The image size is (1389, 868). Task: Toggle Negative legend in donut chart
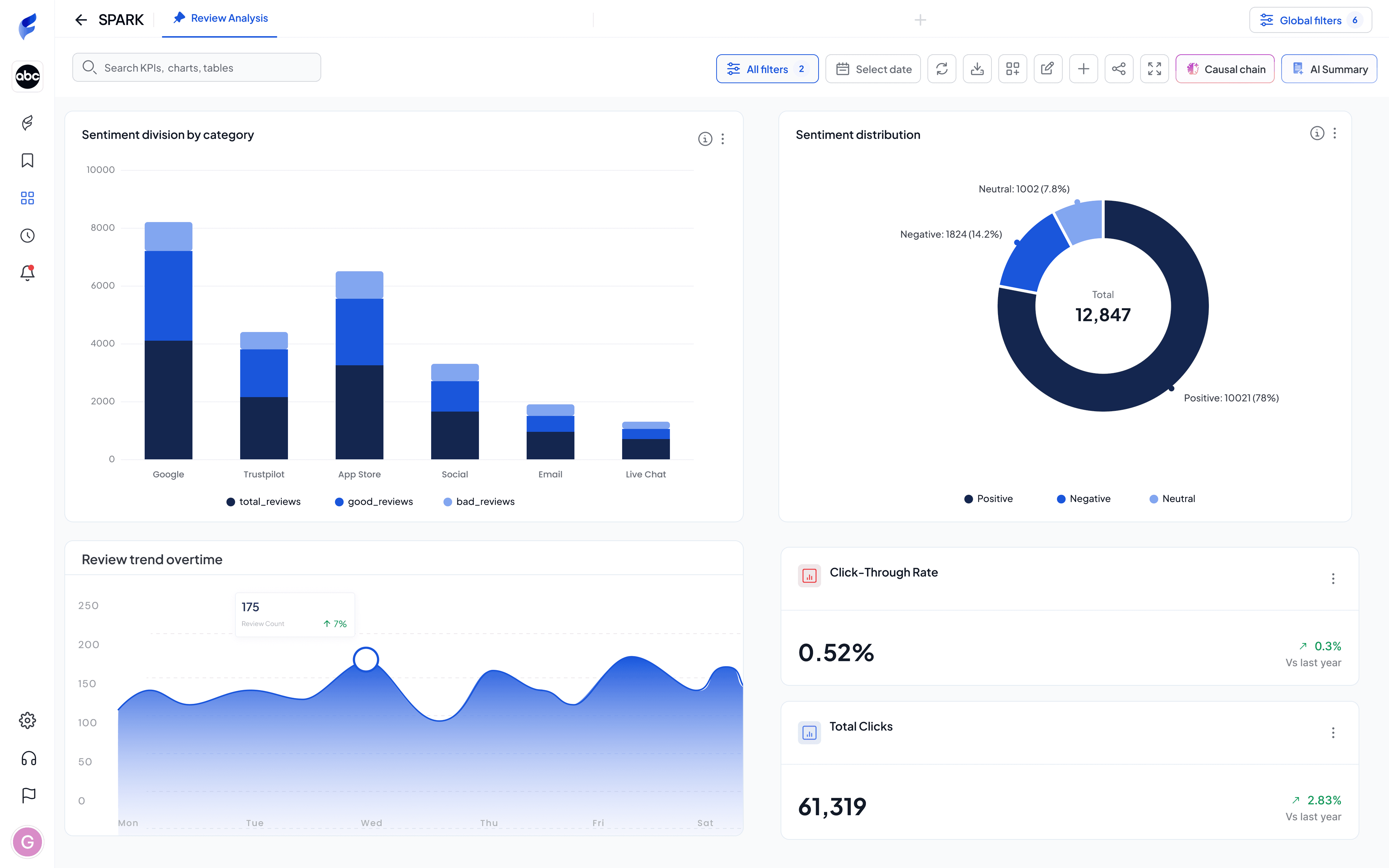[x=1084, y=499]
